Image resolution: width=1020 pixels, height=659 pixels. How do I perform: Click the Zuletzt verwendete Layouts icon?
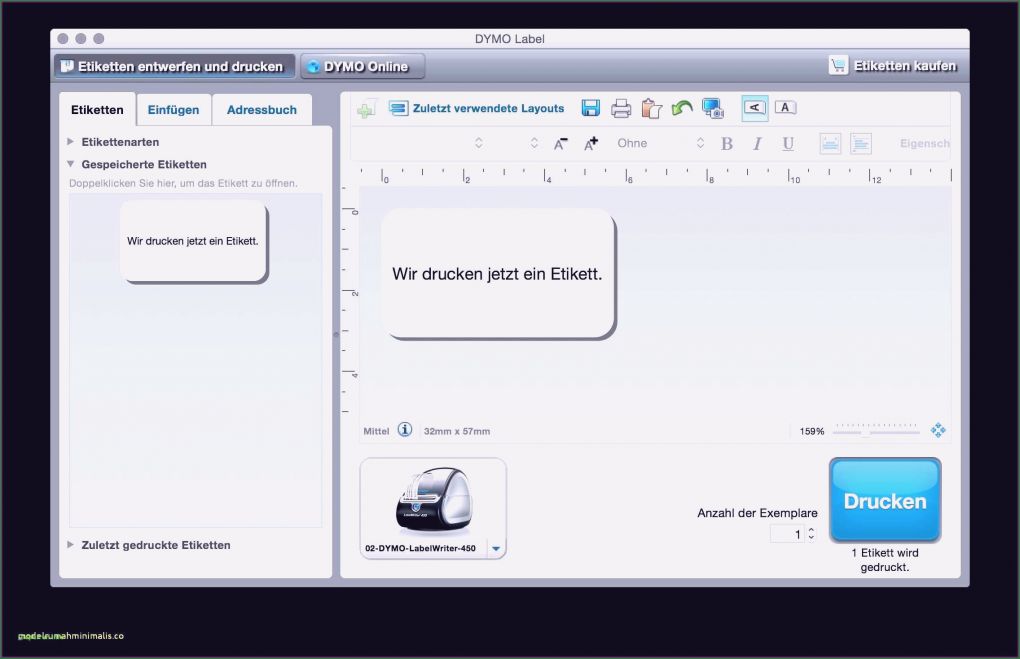click(397, 107)
